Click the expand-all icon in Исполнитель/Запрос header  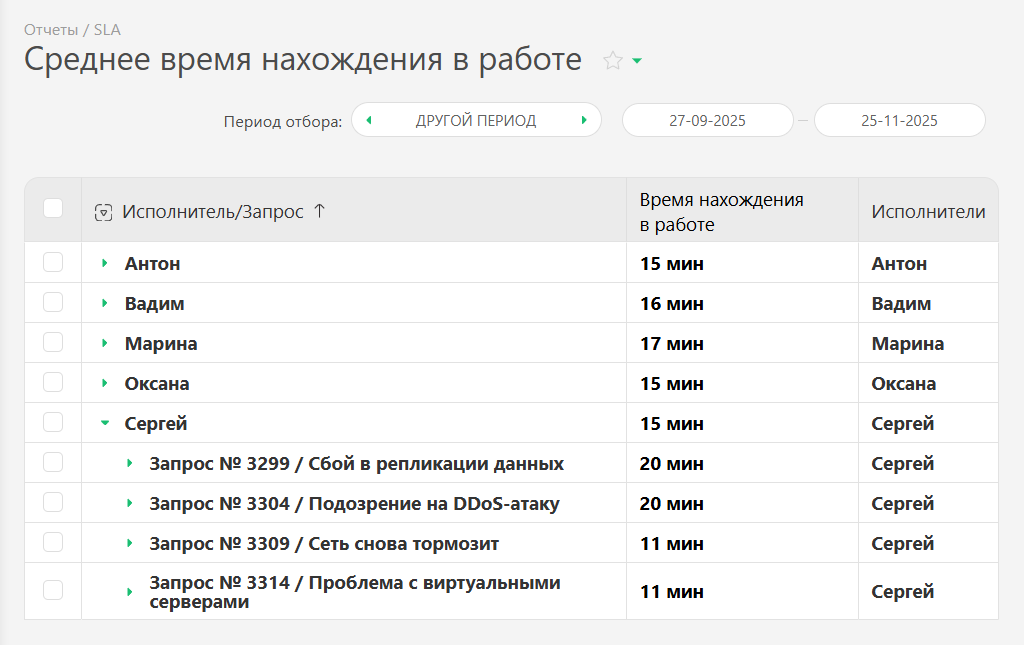pyautogui.click(x=102, y=212)
